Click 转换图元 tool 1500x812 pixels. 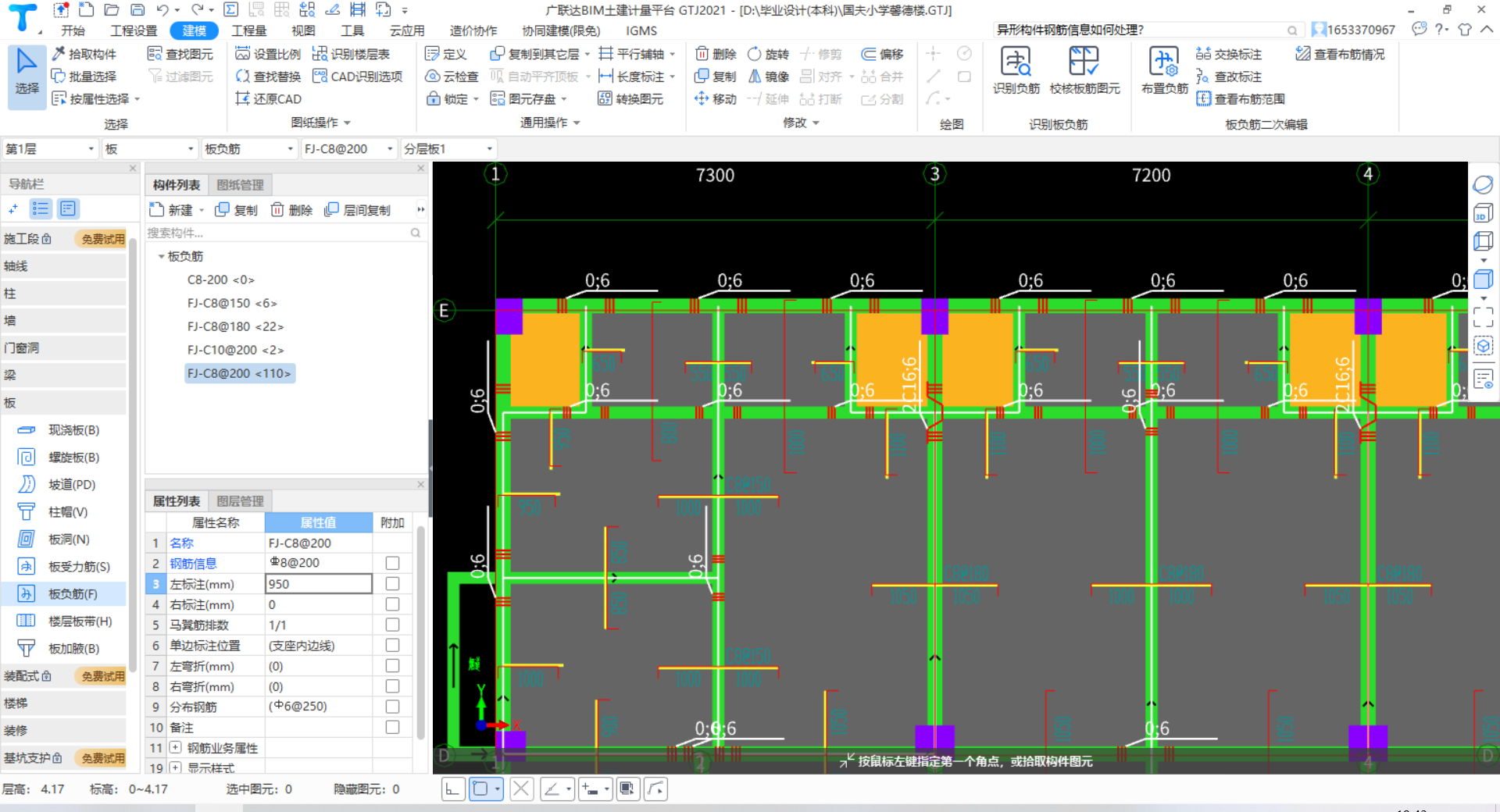(631, 99)
